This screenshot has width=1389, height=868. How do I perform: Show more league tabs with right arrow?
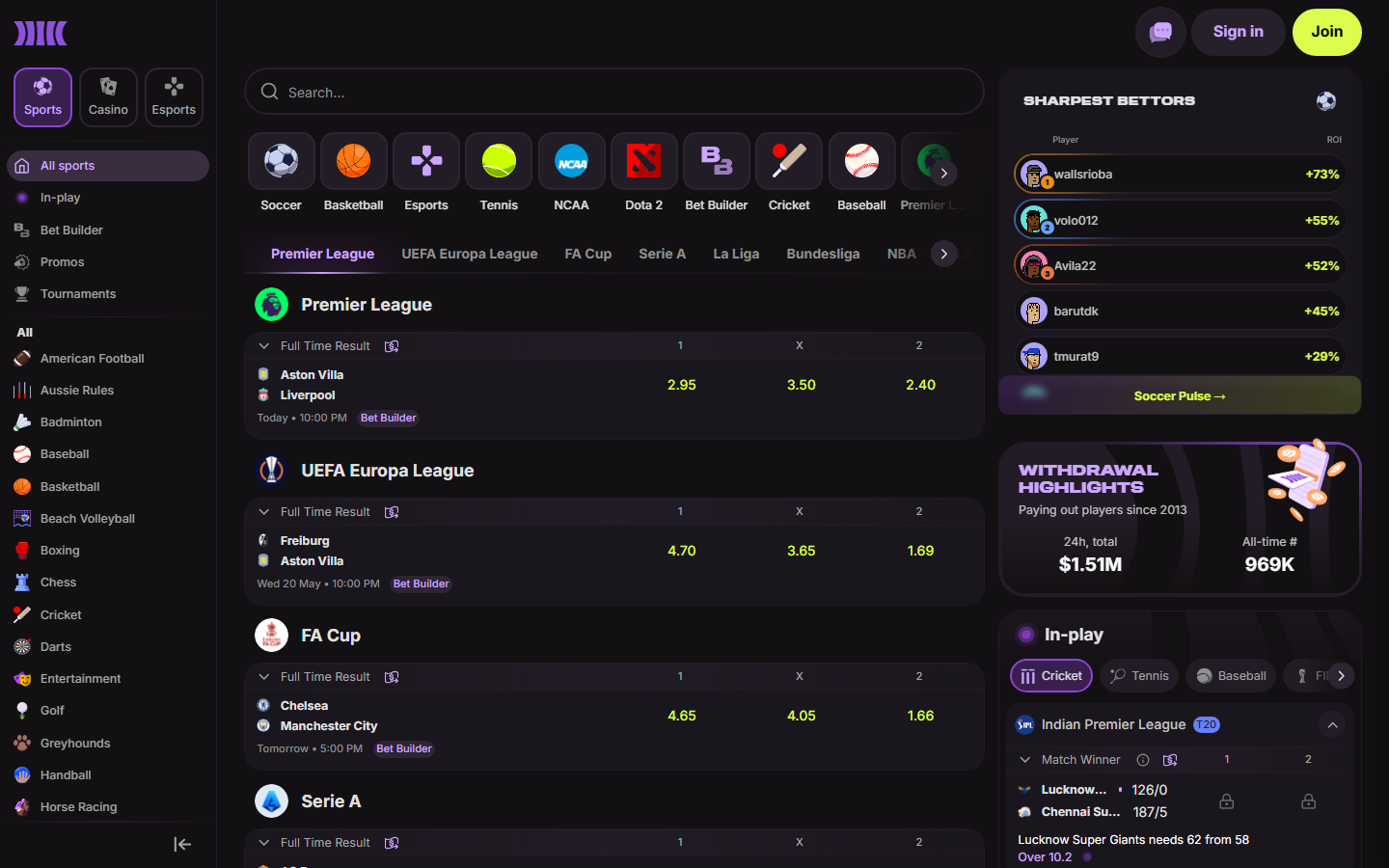pos(944,254)
